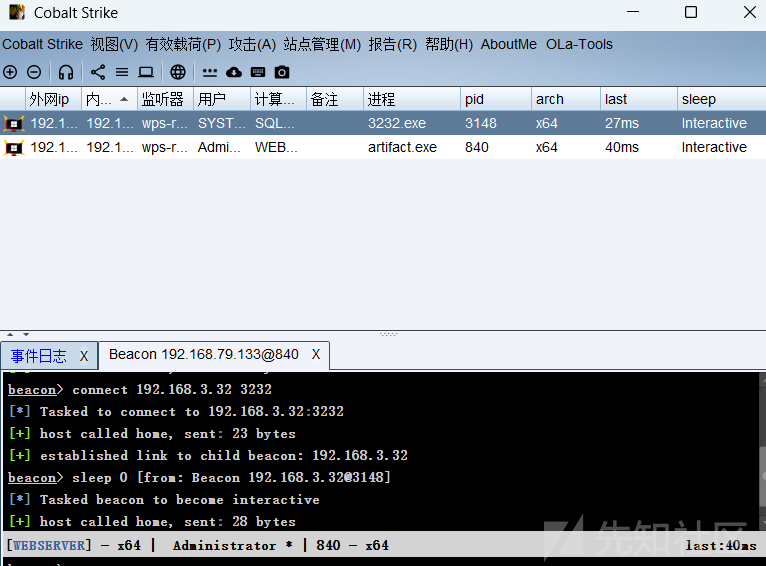Click the down arrow on pane divider

pos(26,335)
